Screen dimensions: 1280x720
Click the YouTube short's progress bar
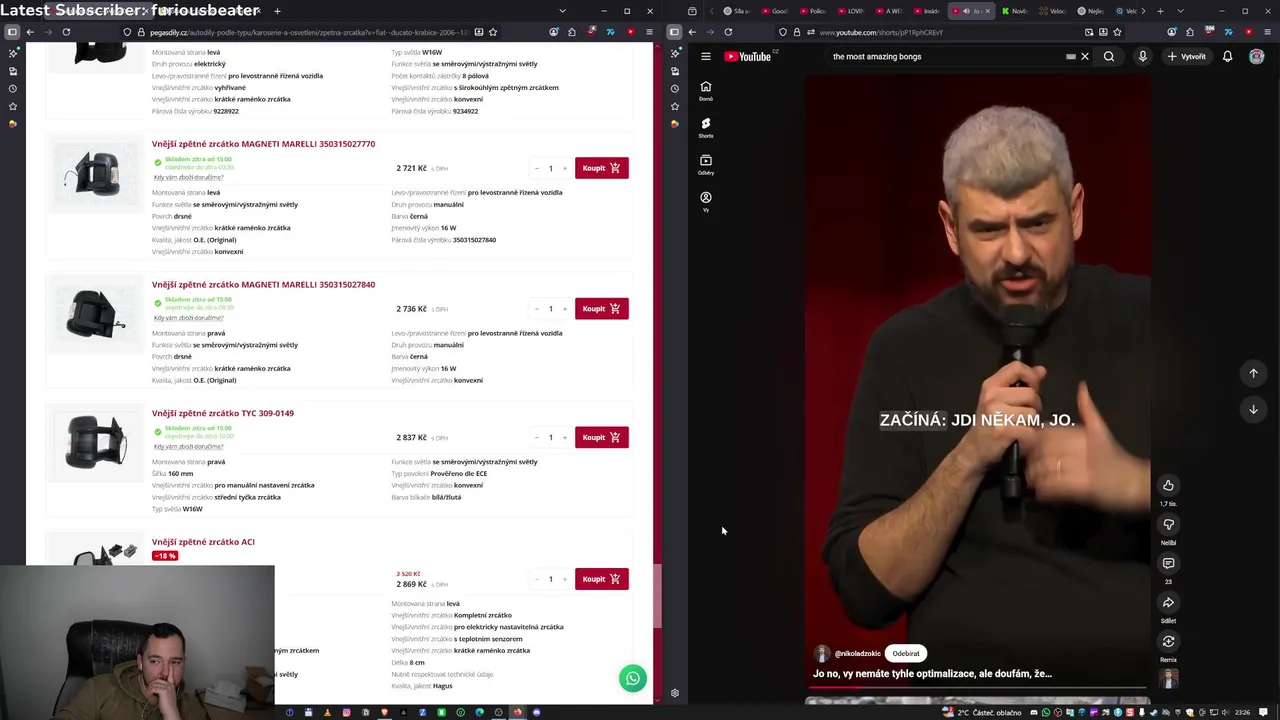(977, 689)
